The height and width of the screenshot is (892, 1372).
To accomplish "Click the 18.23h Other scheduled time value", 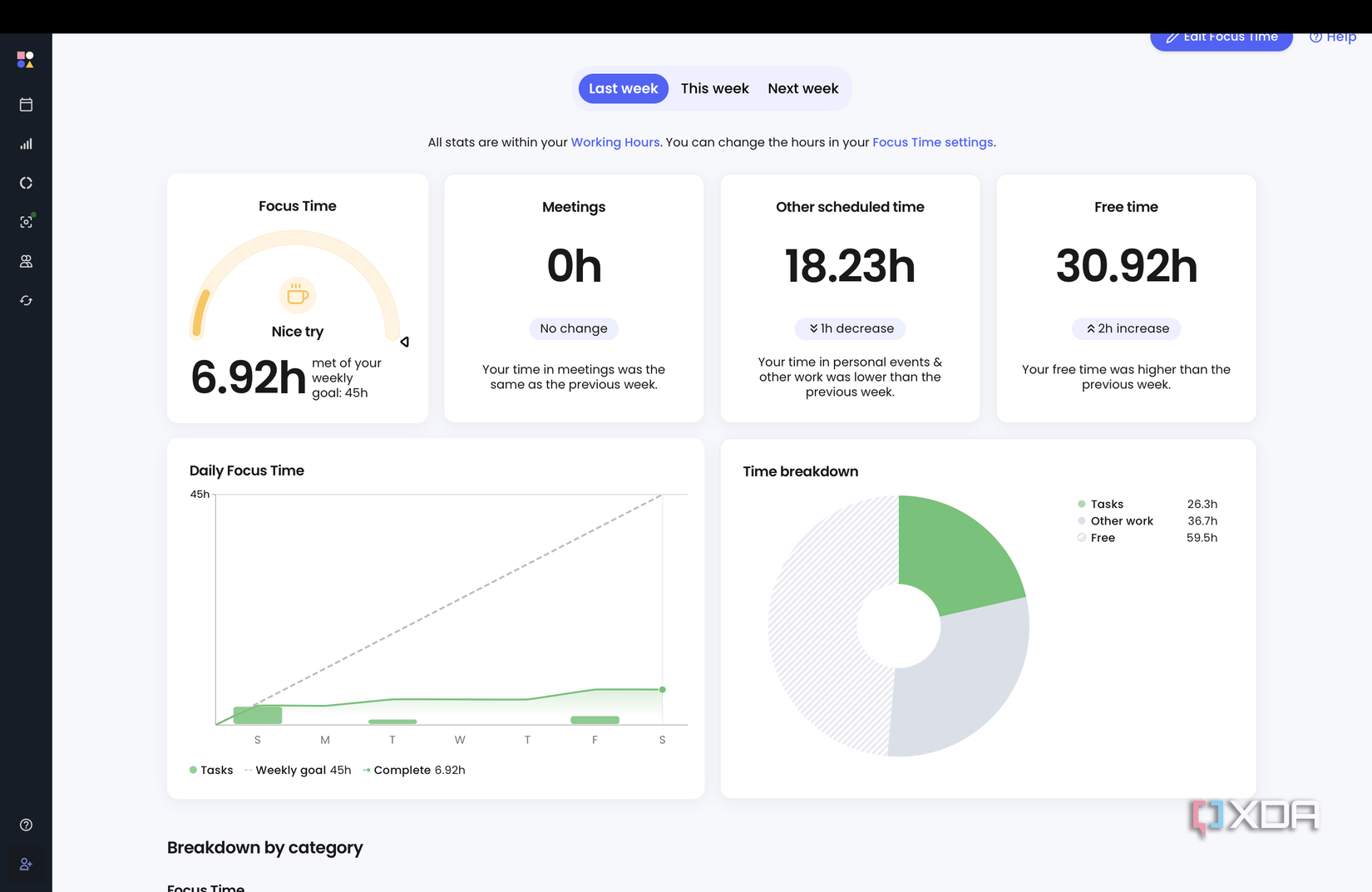I will 850,267.
